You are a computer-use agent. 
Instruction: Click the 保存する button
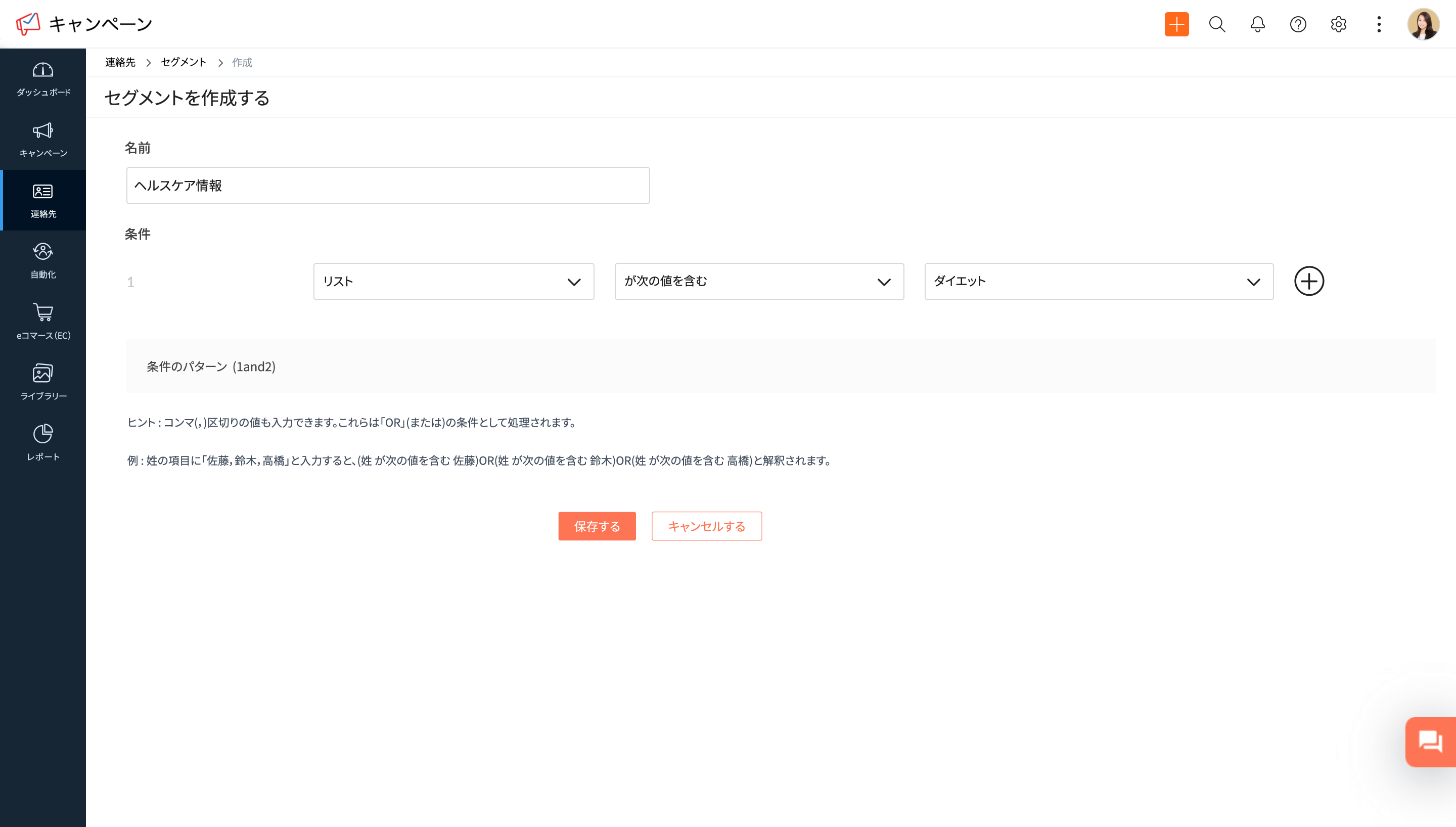click(596, 526)
